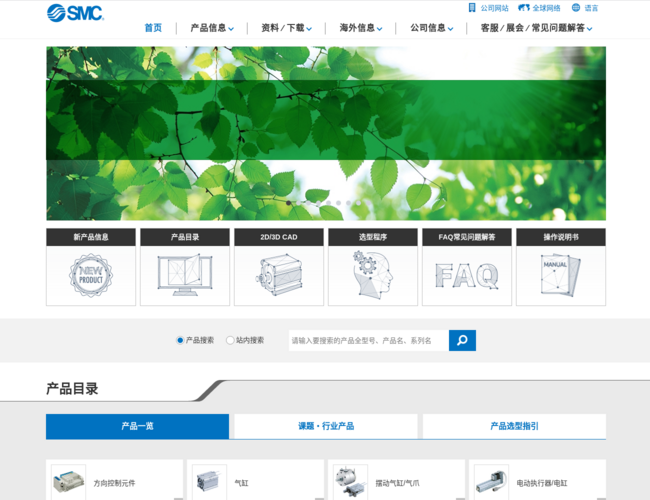Click the 选型程序 tile header
650x500 pixels.
click(373, 237)
